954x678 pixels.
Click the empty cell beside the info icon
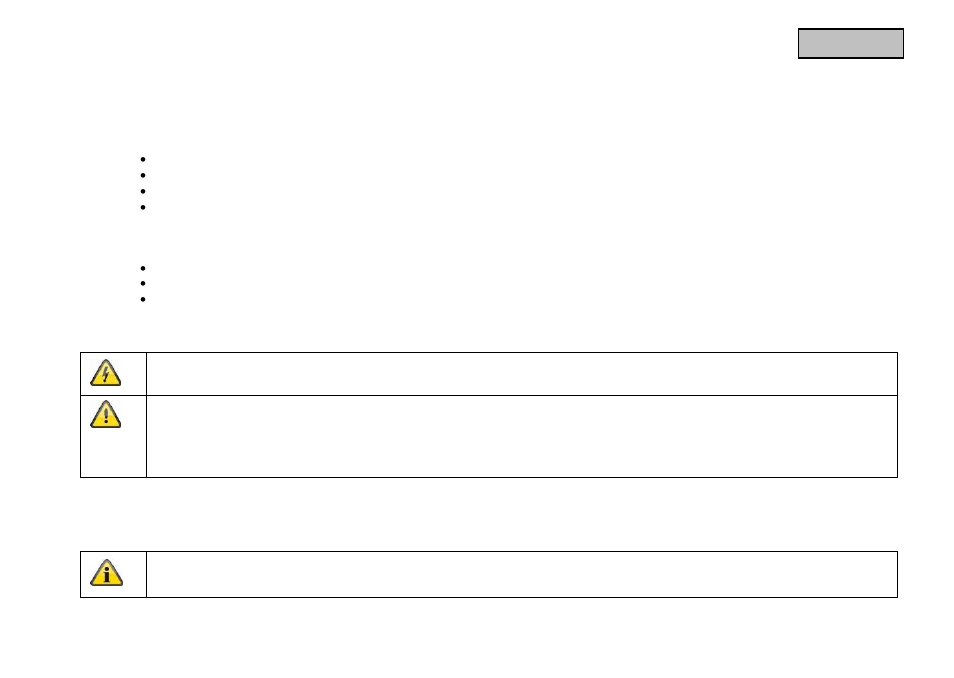click(522, 575)
